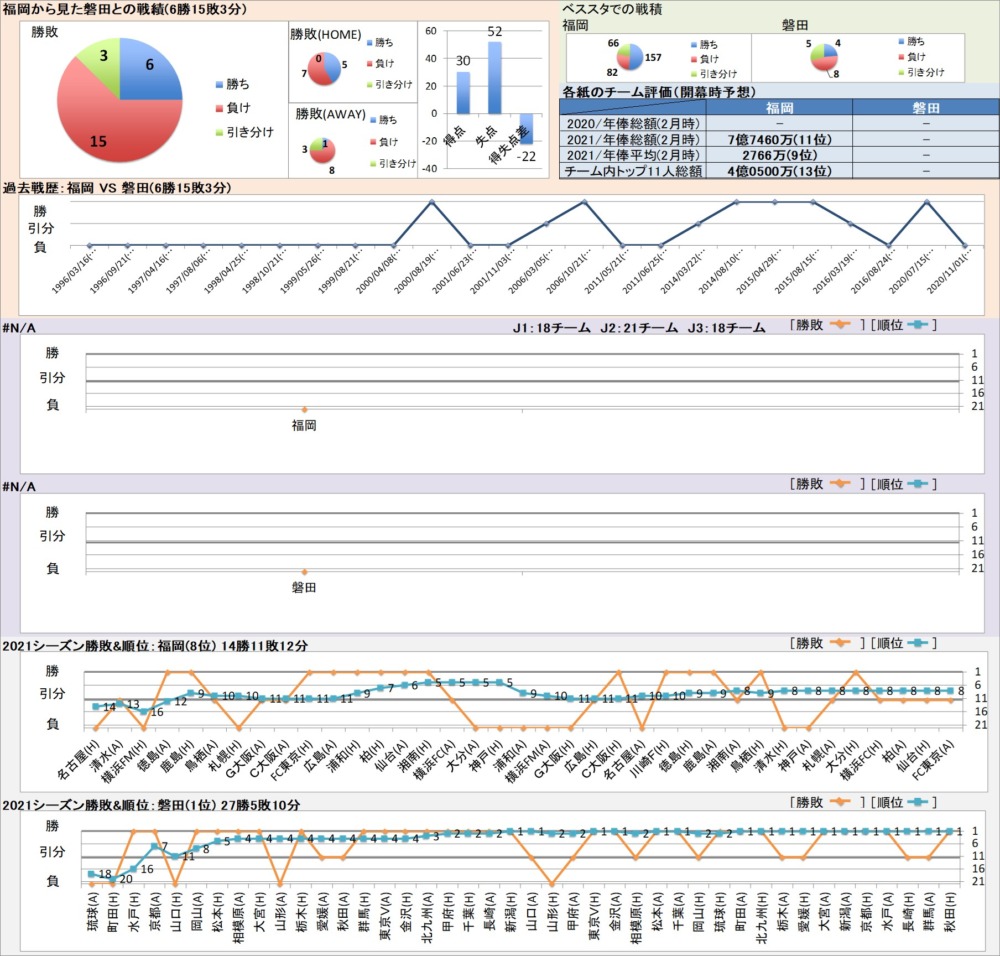The width and height of the screenshot is (1000, 956).
Task: Click green 引き分け legend swatch beside main pie
Action: pos(219,132)
